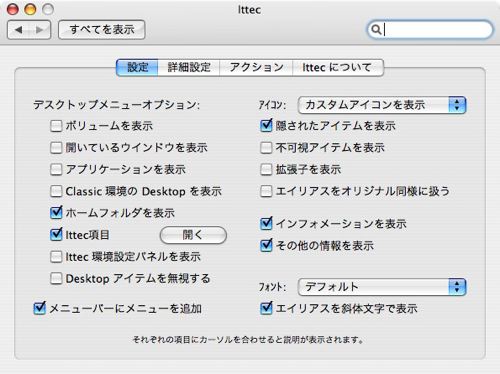Screen dimensions: 500x374
Task: Uncheck the Ittec項目 checkbox
Action: tap(56, 235)
